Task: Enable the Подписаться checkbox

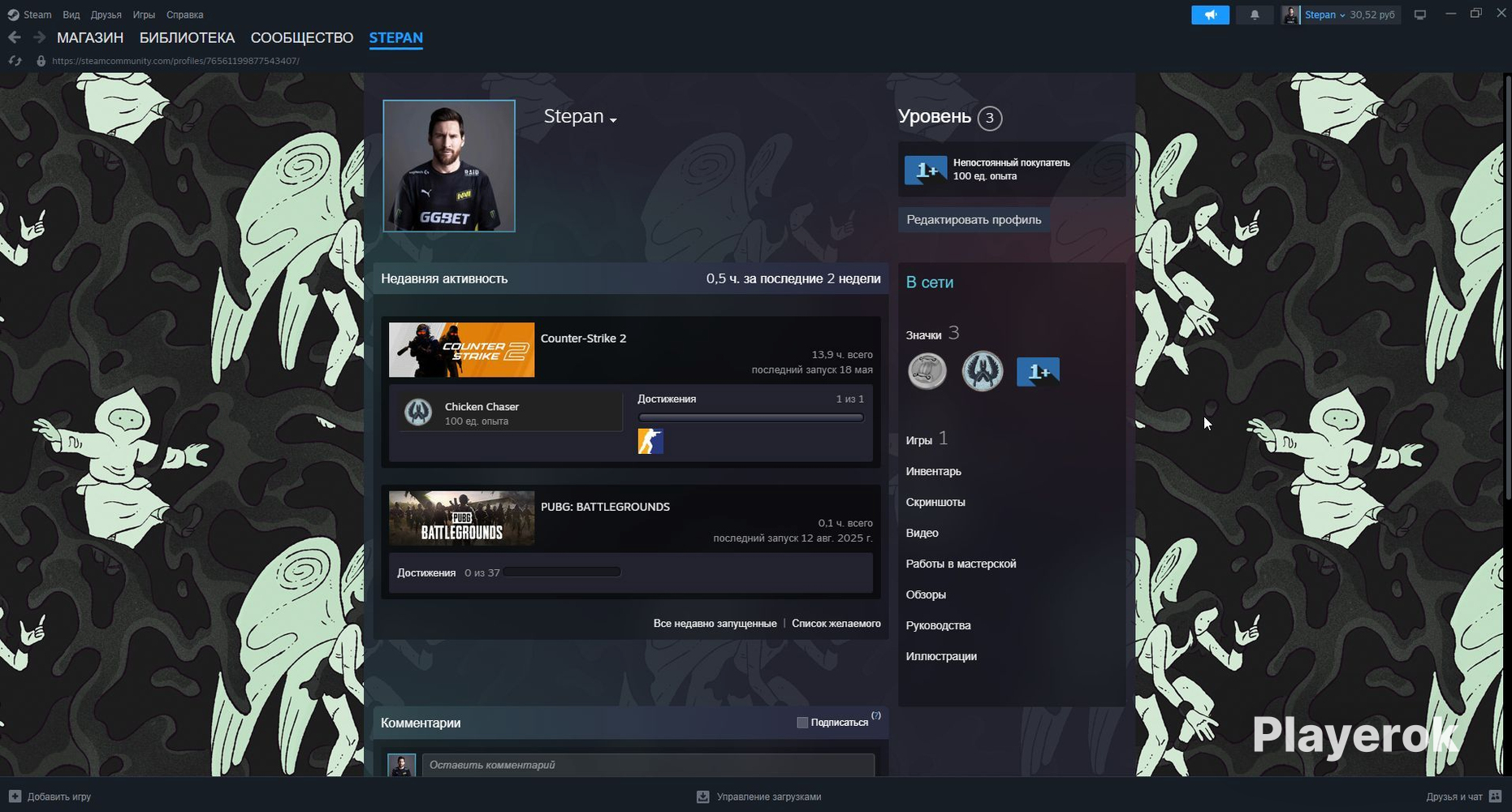Action: 802,723
